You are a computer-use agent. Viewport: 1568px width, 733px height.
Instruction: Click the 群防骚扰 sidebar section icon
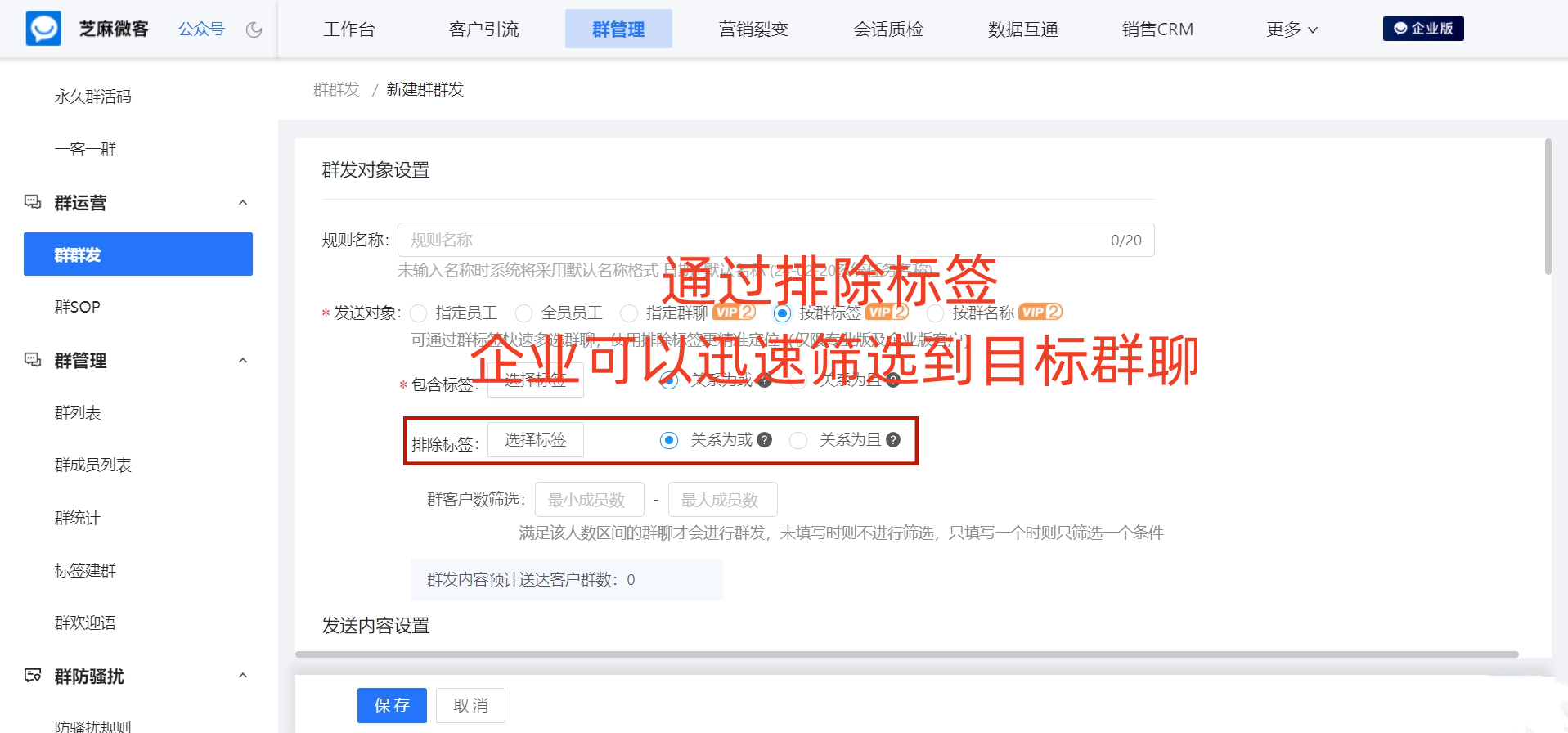click(x=33, y=676)
